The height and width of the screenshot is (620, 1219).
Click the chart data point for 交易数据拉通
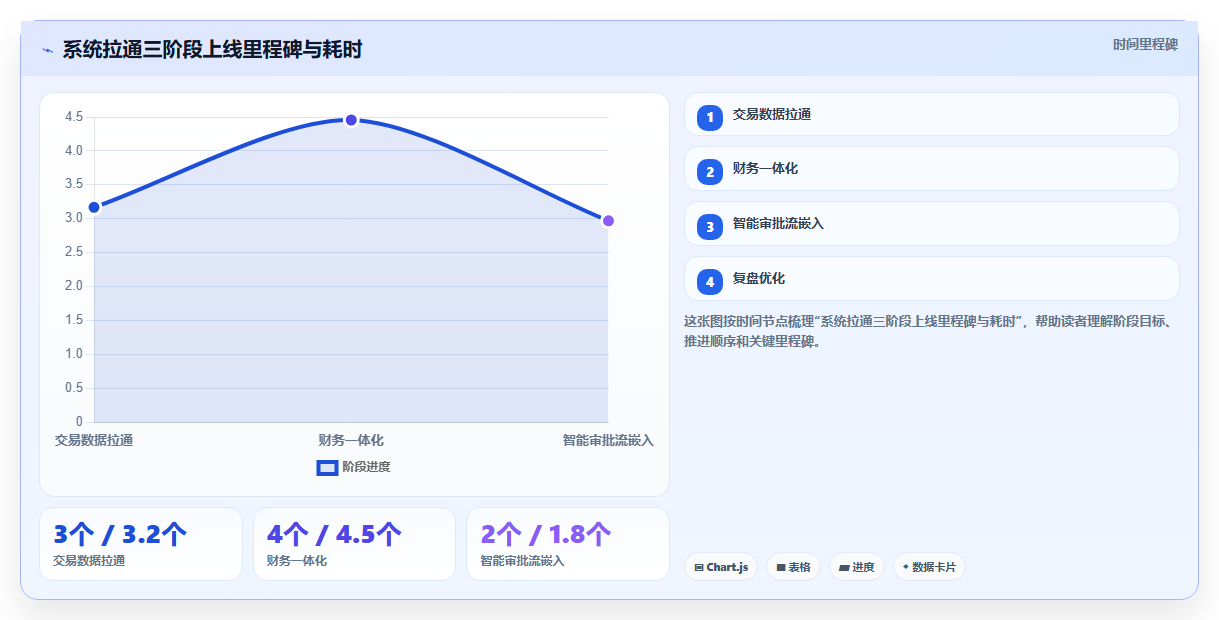tap(94, 207)
